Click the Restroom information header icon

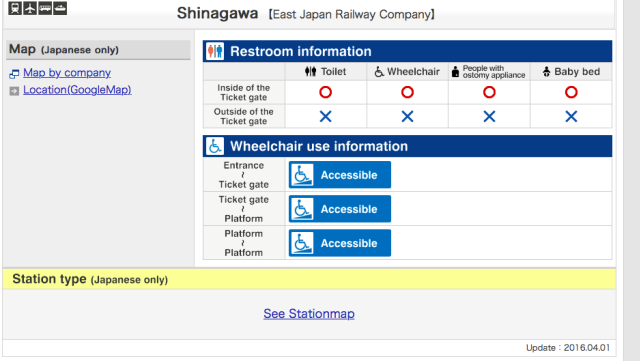[x=215, y=51]
